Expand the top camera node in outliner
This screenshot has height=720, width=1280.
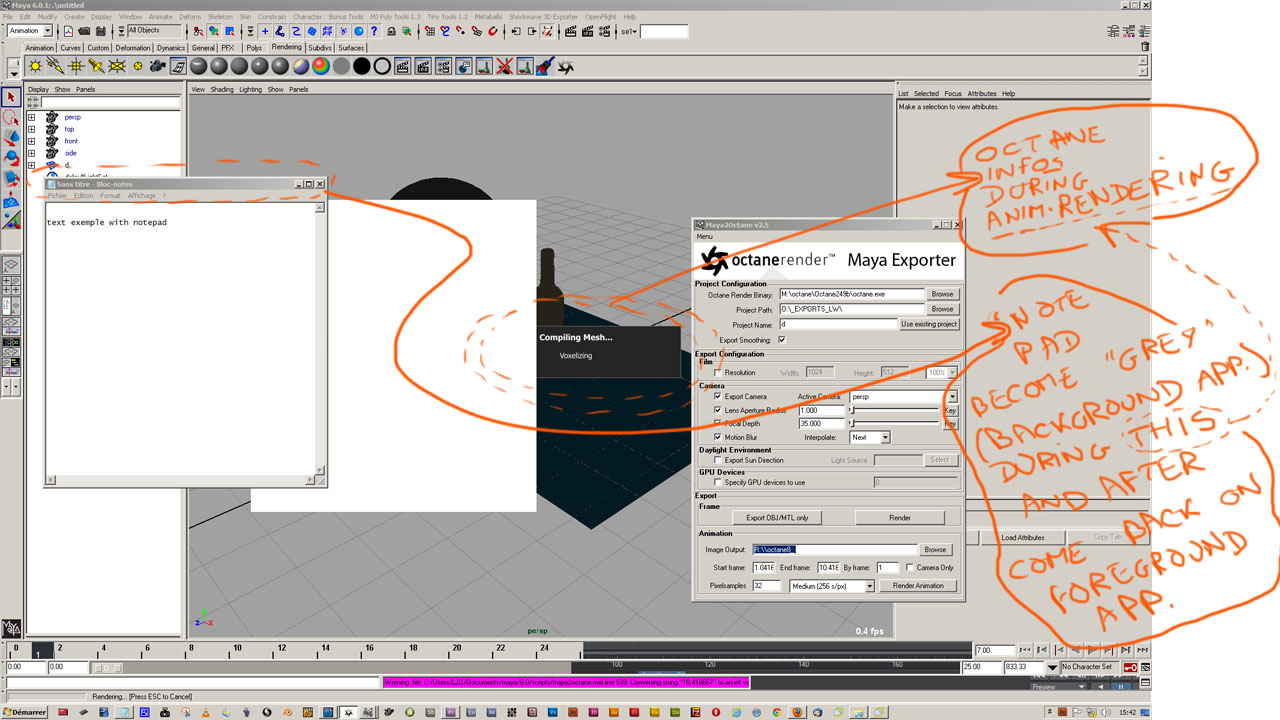pyautogui.click(x=31, y=129)
